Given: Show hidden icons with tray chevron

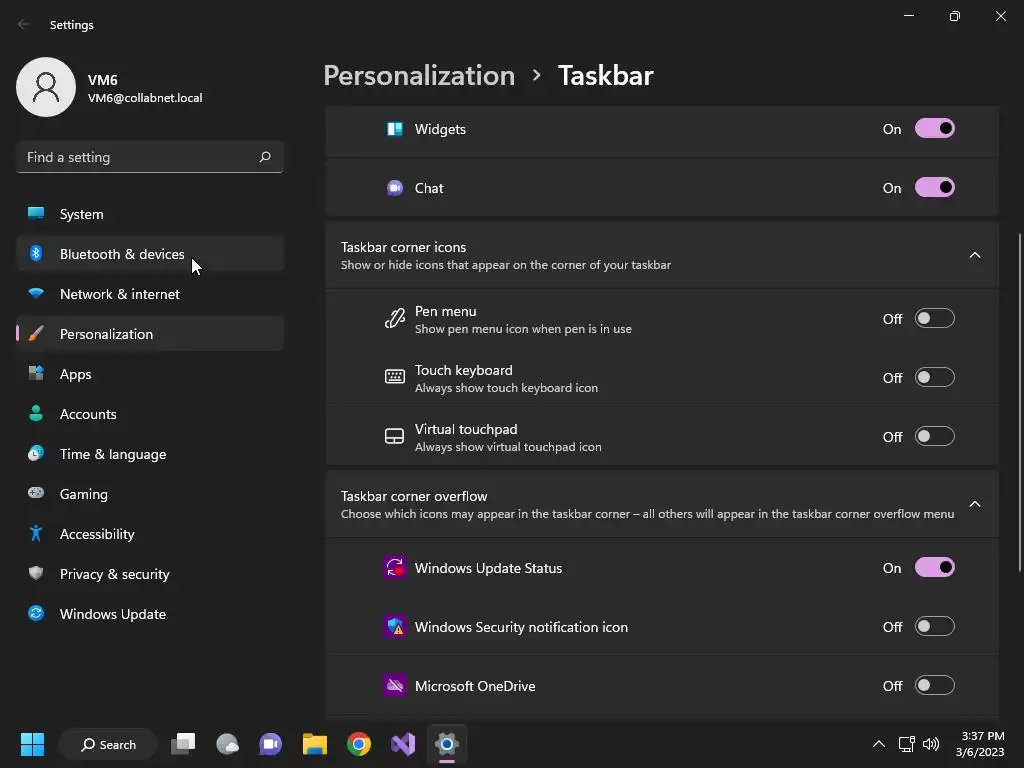Looking at the screenshot, I should click(879, 744).
